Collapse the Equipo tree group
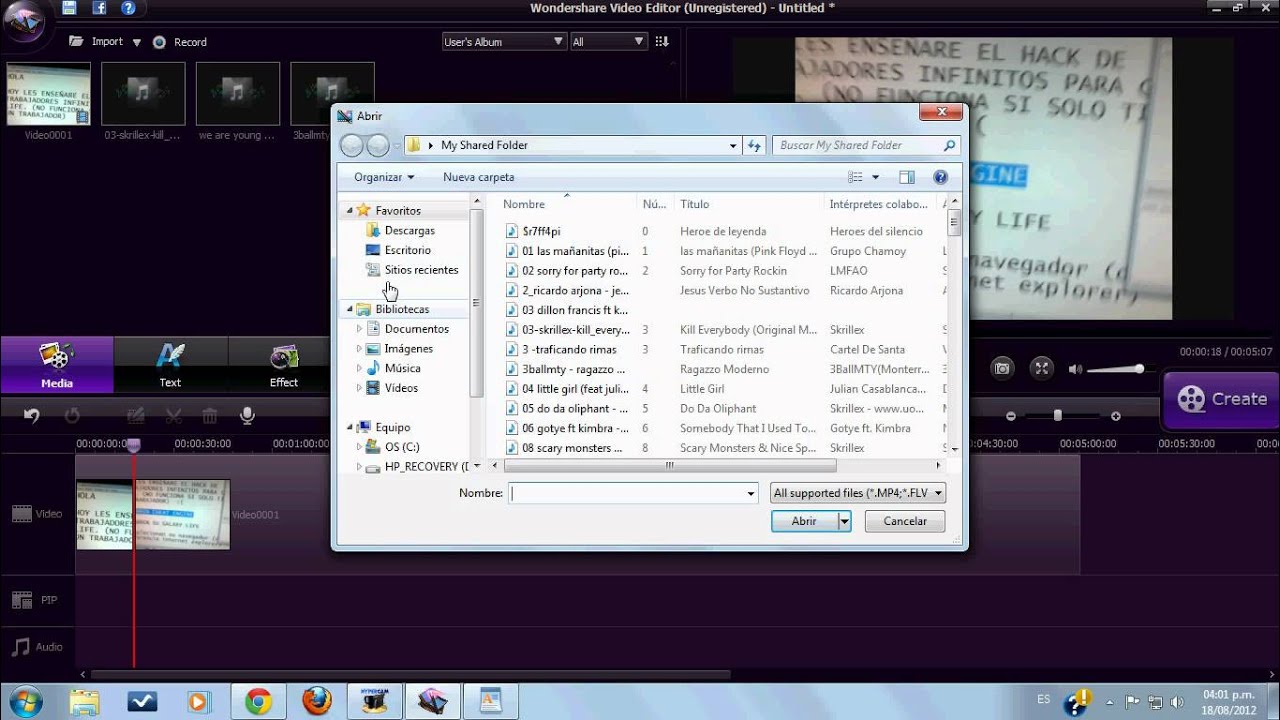Screen dimensions: 1280x720 (350, 427)
